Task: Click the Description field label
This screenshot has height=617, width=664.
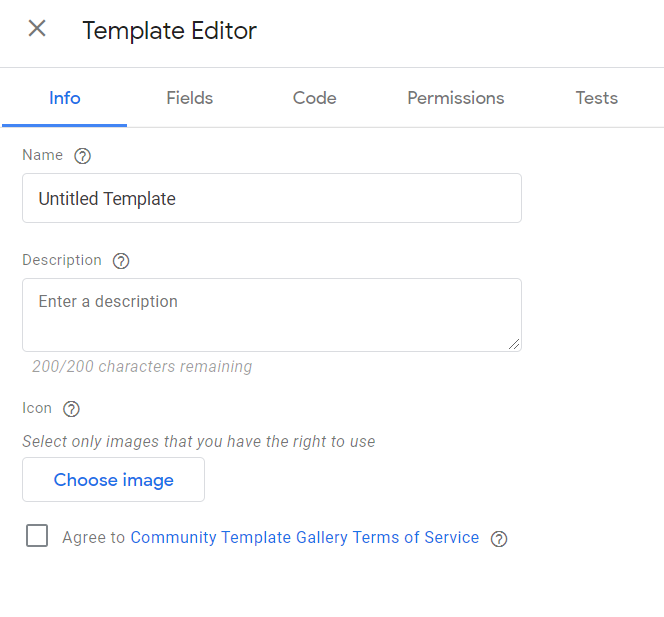Action: click(x=62, y=260)
